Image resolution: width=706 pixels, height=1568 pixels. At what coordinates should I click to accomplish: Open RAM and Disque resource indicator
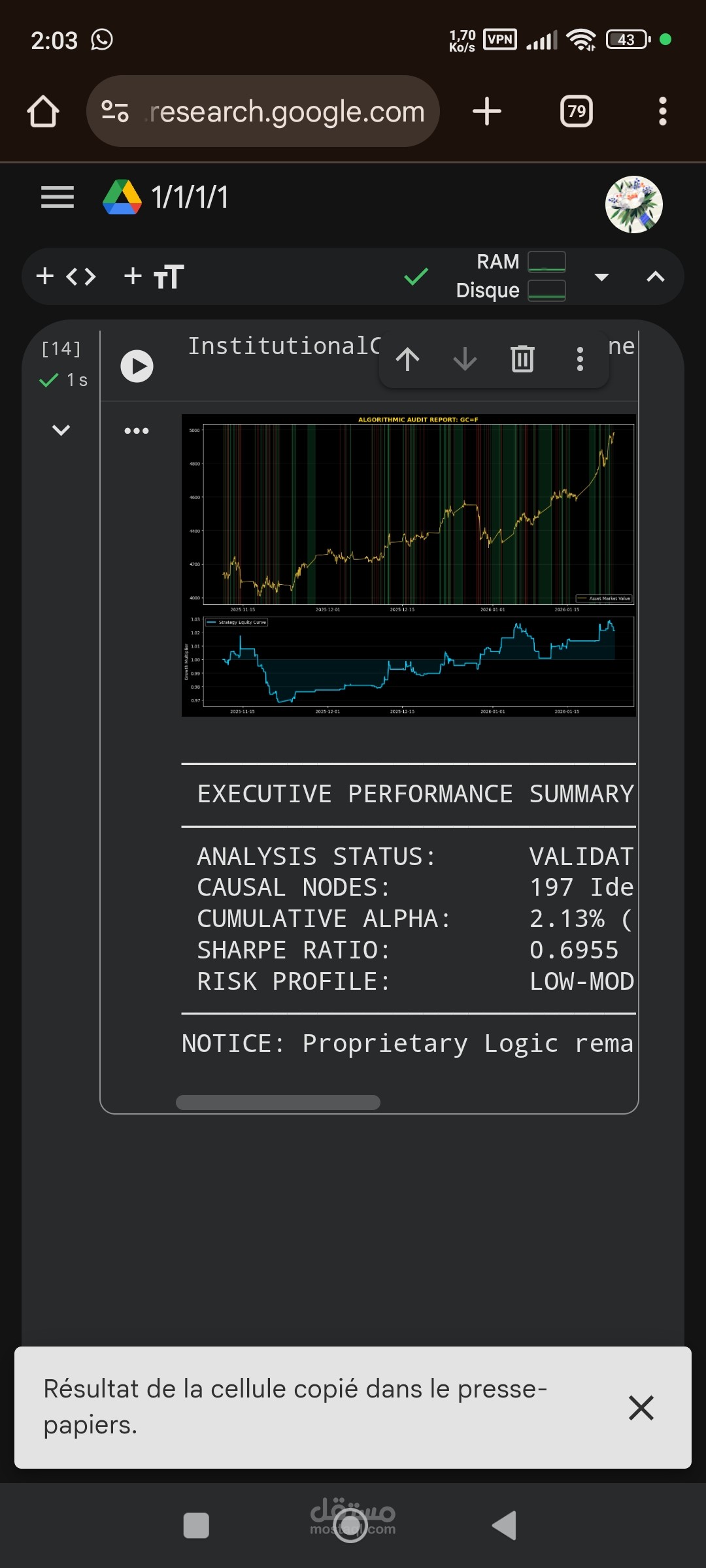click(511, 276)
